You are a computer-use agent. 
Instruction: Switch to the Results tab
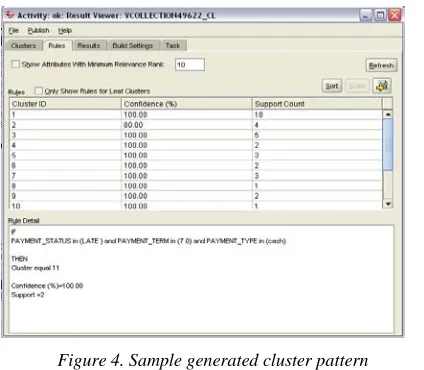point(89,46)
